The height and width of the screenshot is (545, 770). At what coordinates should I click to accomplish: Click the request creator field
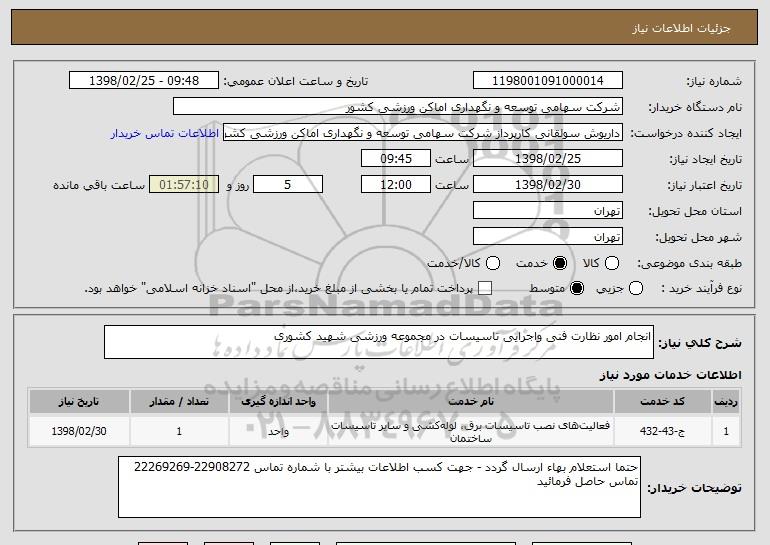click(423, 133)
